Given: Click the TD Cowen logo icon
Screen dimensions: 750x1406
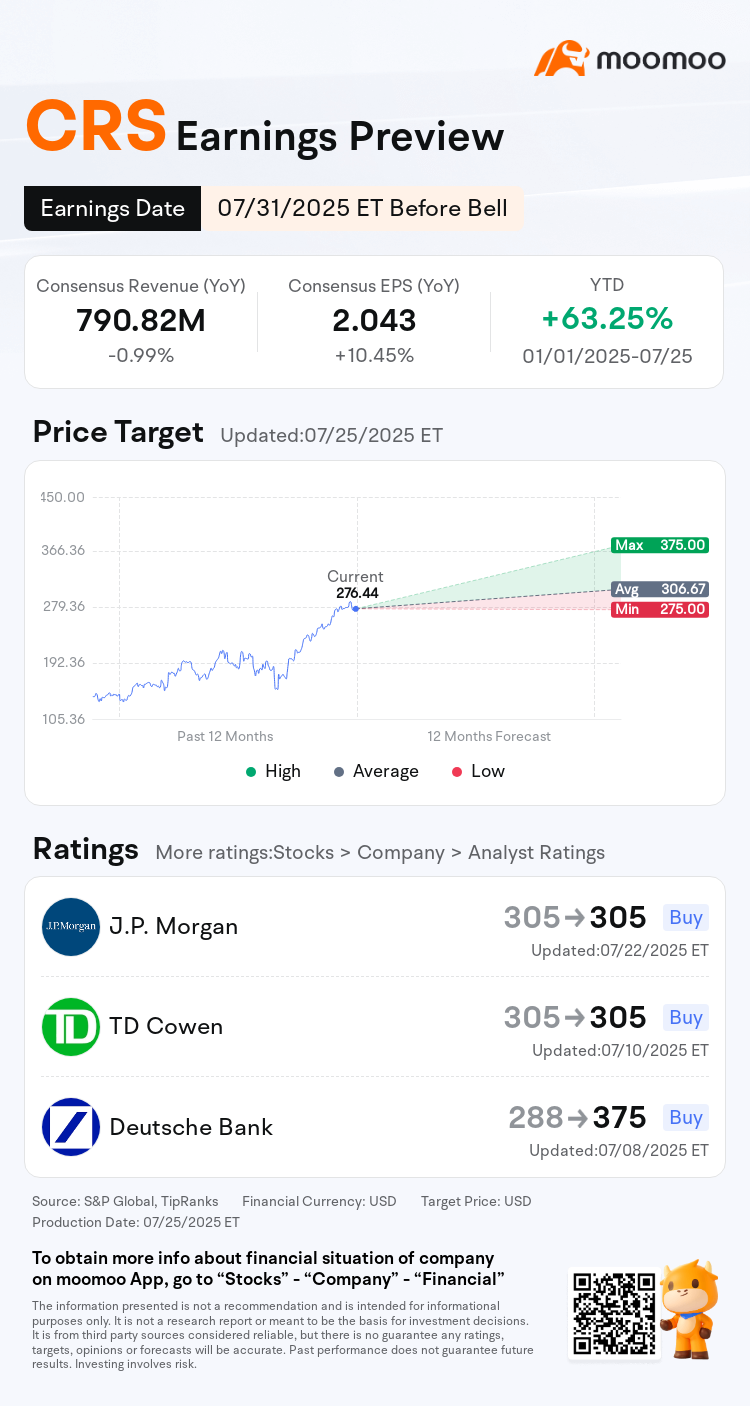Looking at the screenshot, I should point(71,1027).
